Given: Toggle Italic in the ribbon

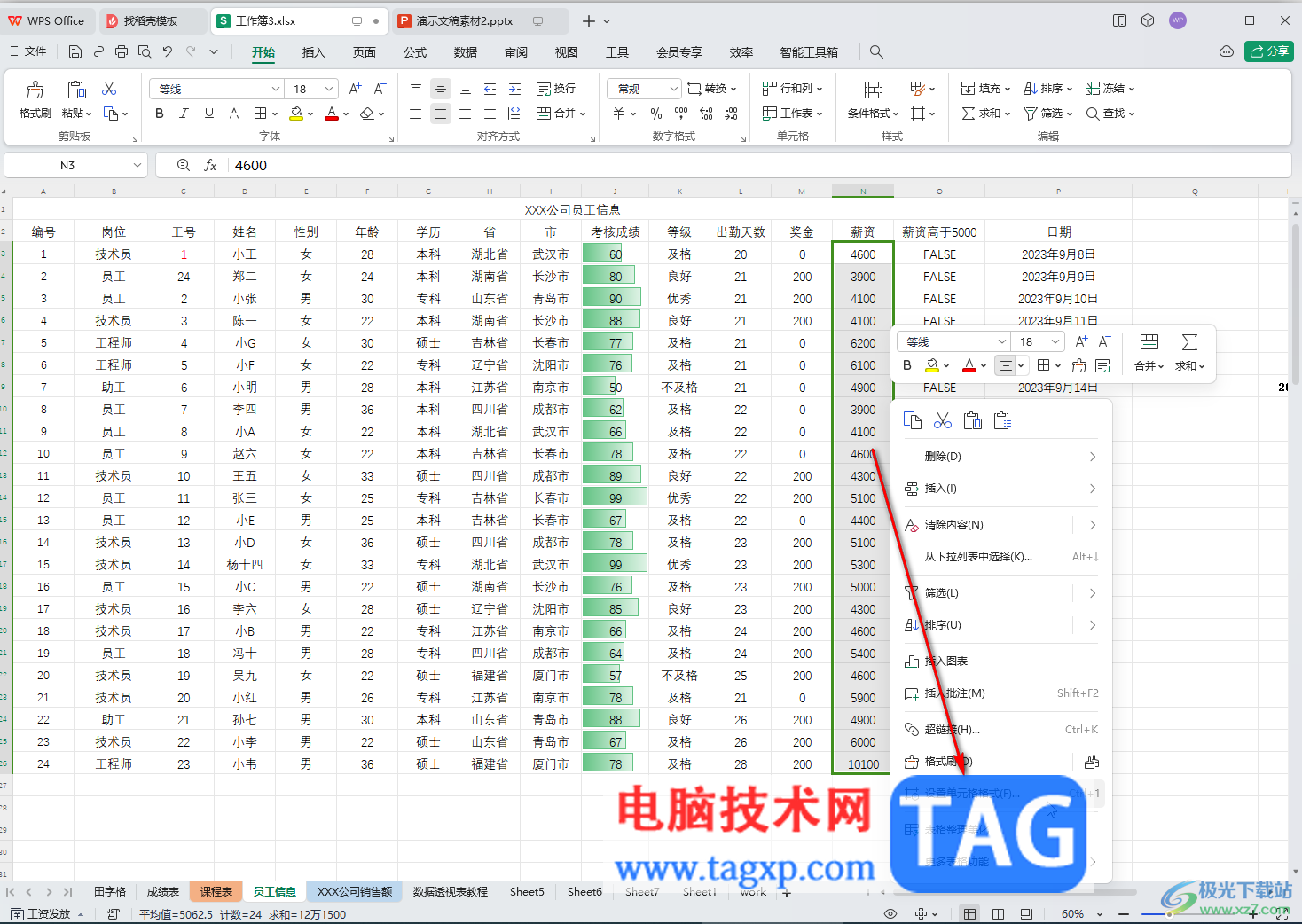Looking at the screenshot, I should 184,114.
